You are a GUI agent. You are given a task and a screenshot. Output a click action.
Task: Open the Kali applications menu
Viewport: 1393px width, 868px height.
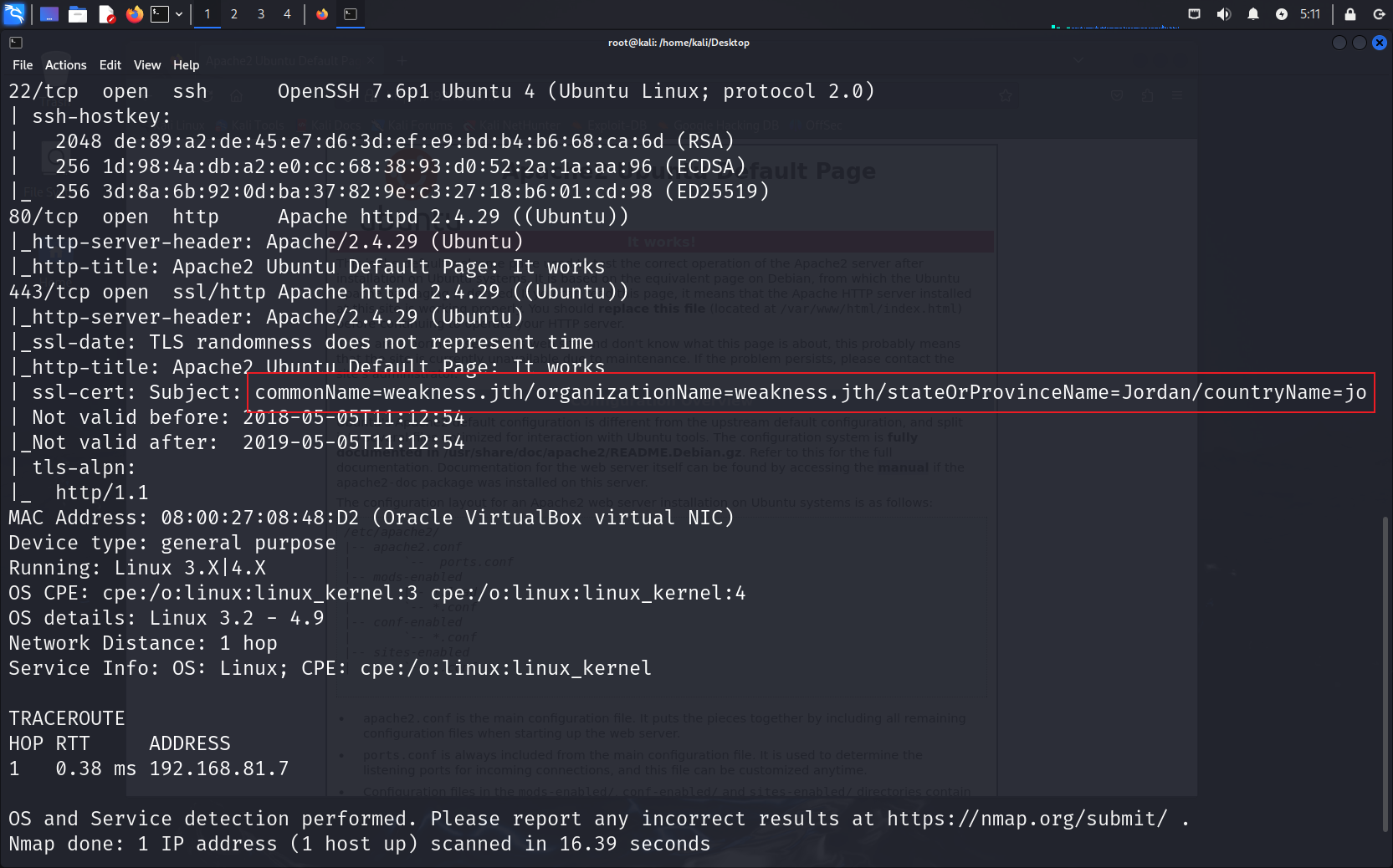(x=15, y=13)
